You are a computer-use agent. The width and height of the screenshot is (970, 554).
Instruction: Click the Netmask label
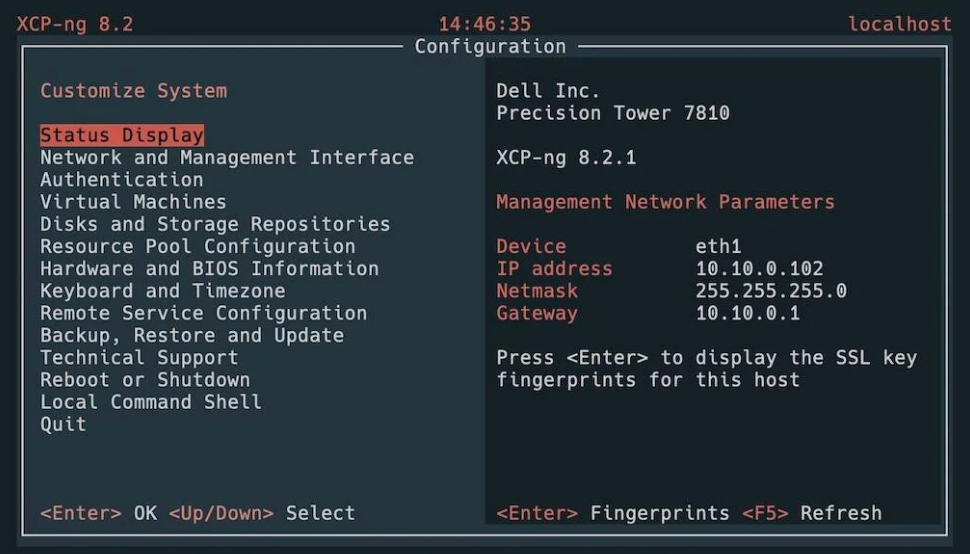click(x=537, y=291)
